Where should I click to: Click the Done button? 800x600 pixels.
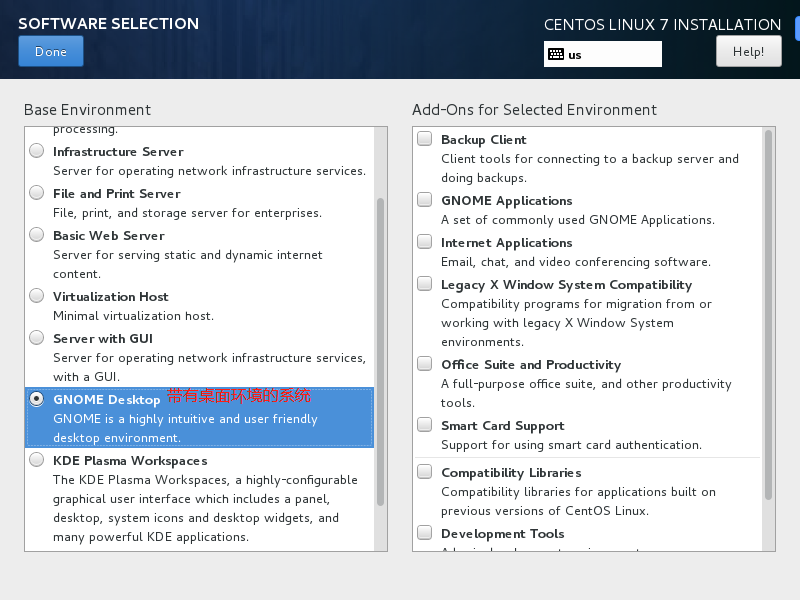(x=51, y=52)
